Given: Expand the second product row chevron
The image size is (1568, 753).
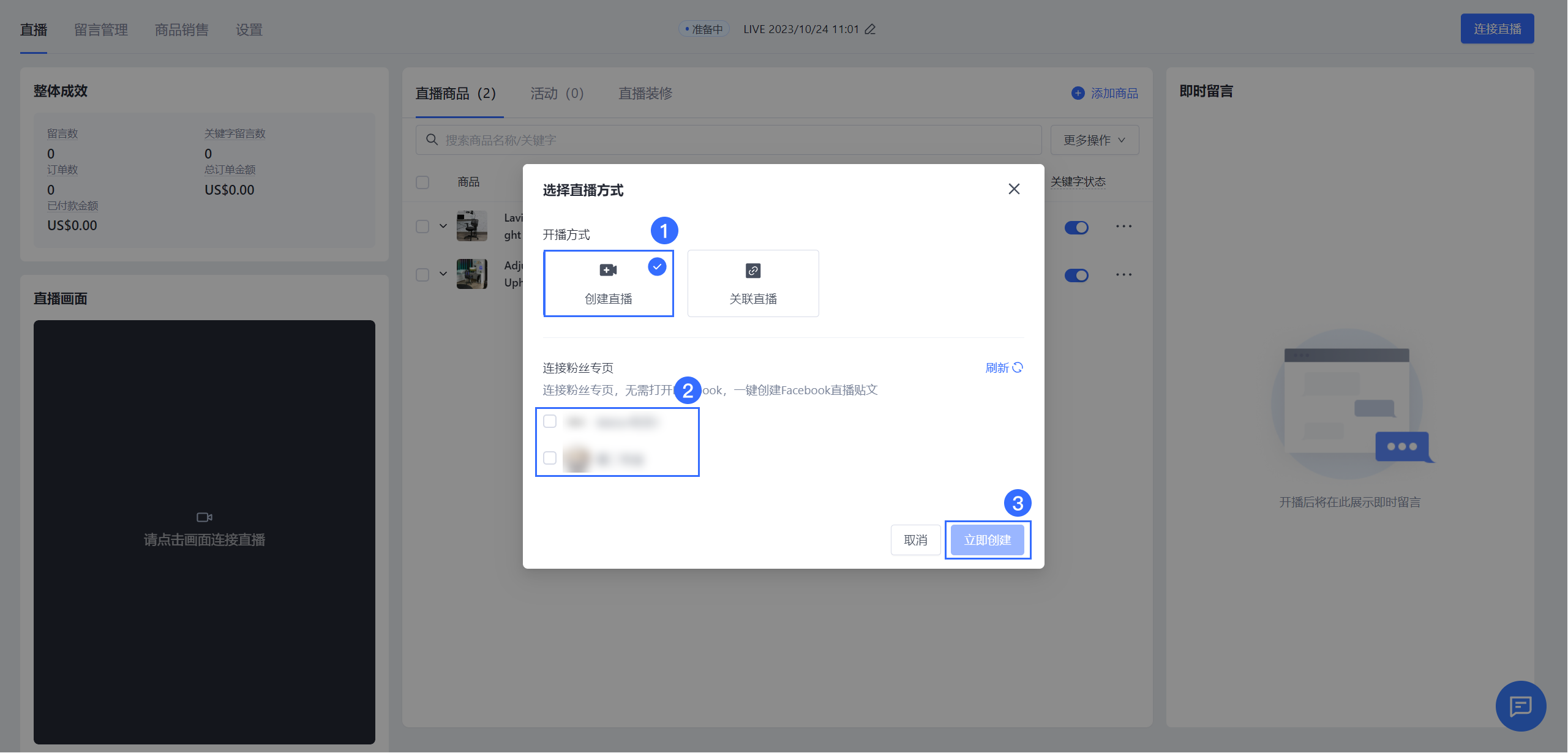Looking at the screenshot, I should click(x=443, y=274).
